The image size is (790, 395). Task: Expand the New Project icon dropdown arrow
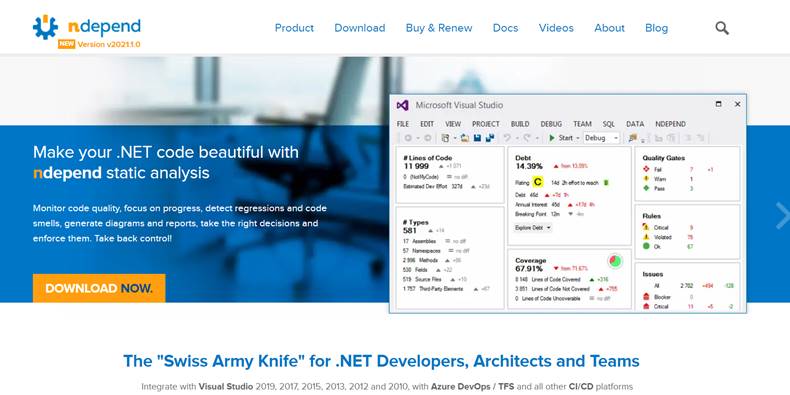click(455, 138)
